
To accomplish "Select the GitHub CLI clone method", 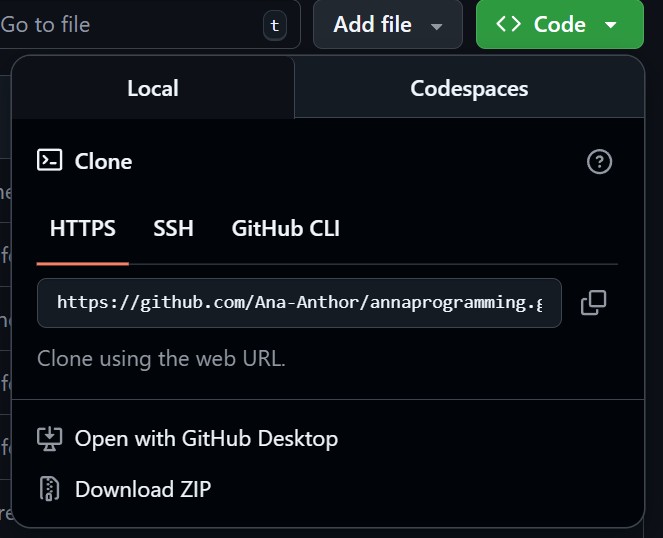I will tap(285, 228).
